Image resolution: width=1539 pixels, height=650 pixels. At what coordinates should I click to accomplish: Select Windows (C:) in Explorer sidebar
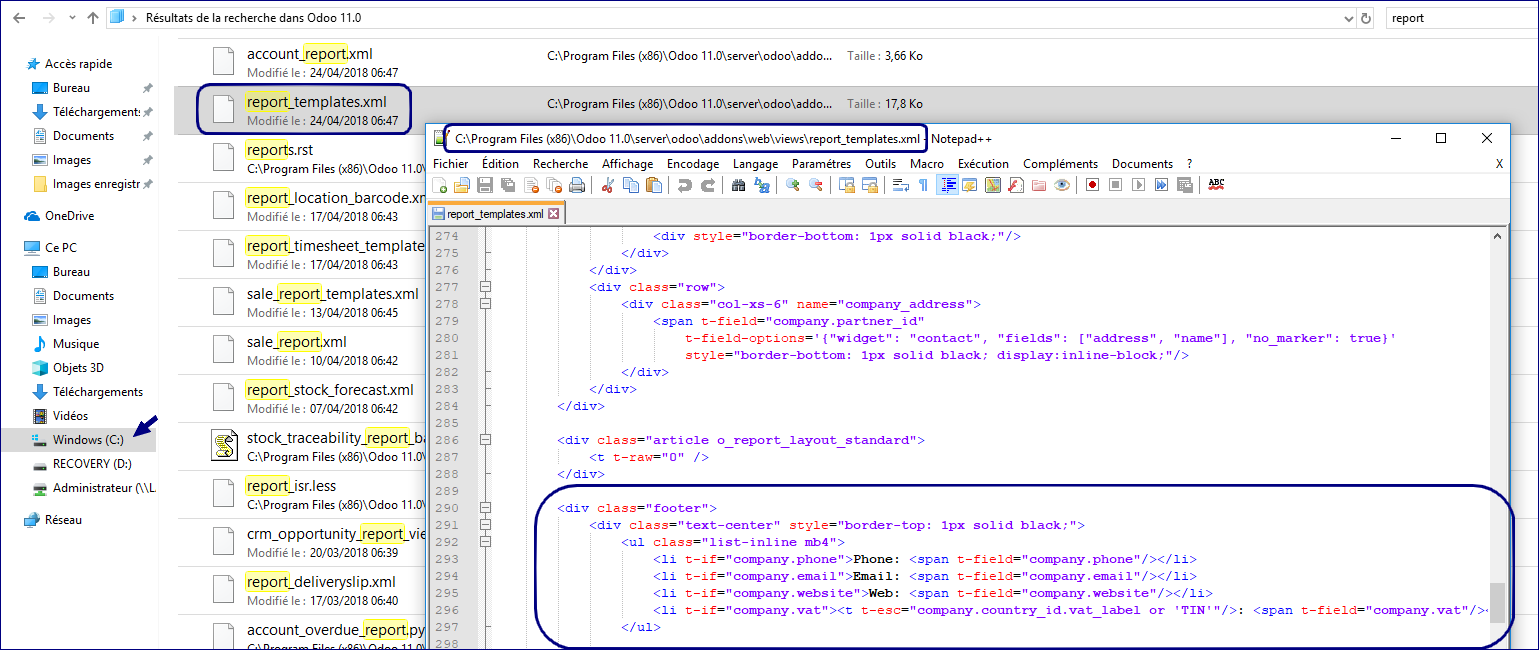[79, 440]
